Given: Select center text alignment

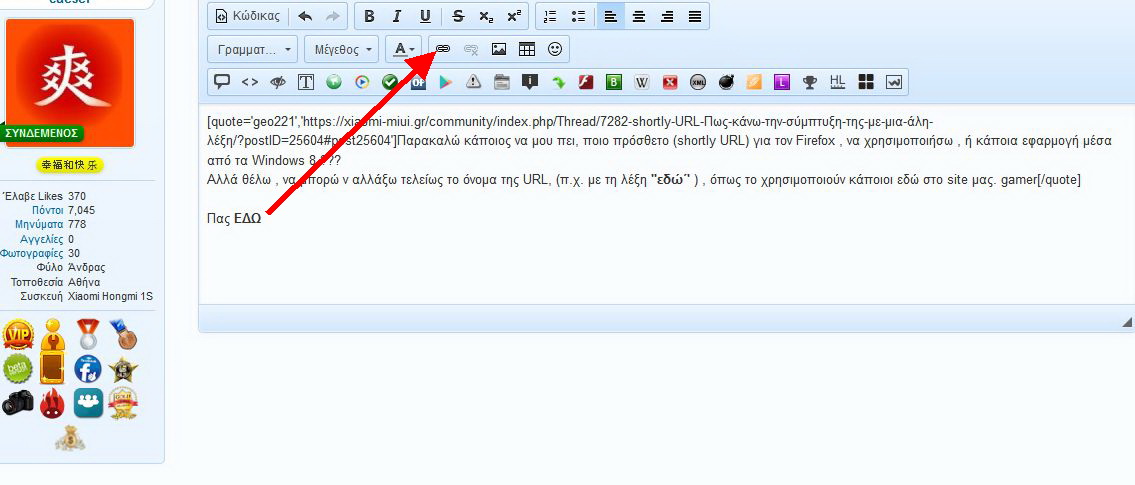Looking at the screenshot, I should pos(638,16).
